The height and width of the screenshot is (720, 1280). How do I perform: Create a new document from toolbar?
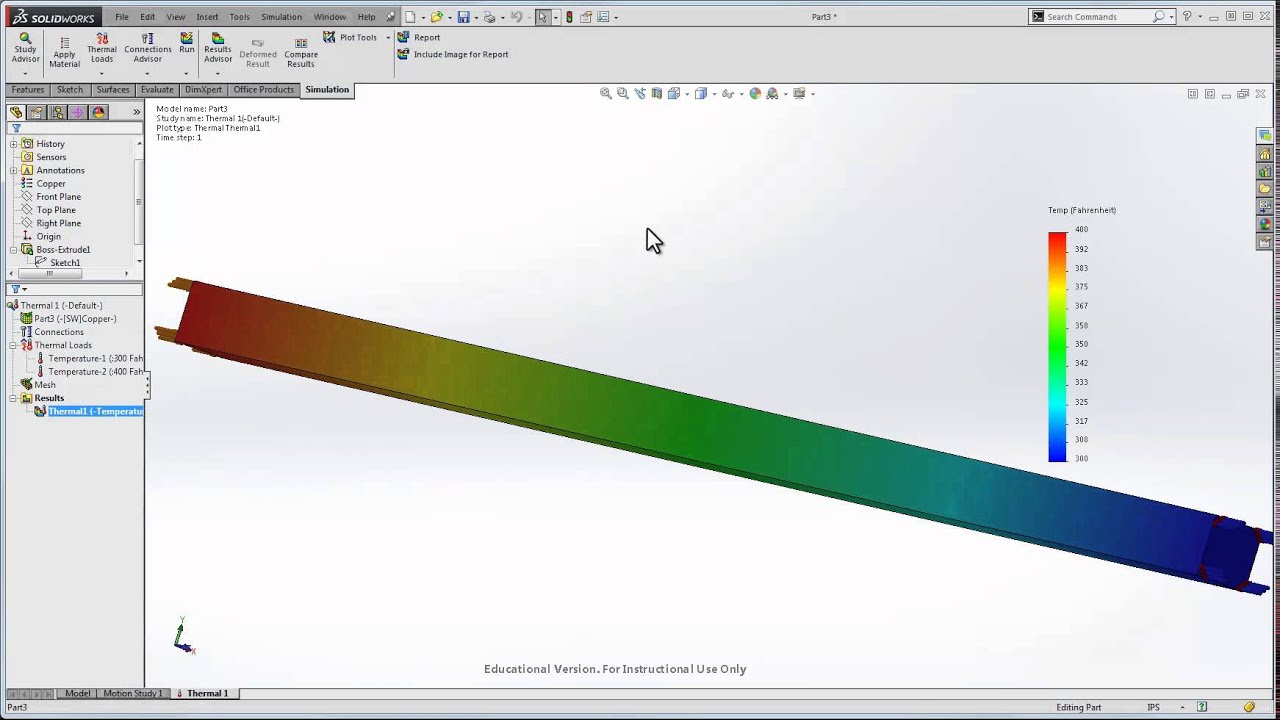click(410, 17)
